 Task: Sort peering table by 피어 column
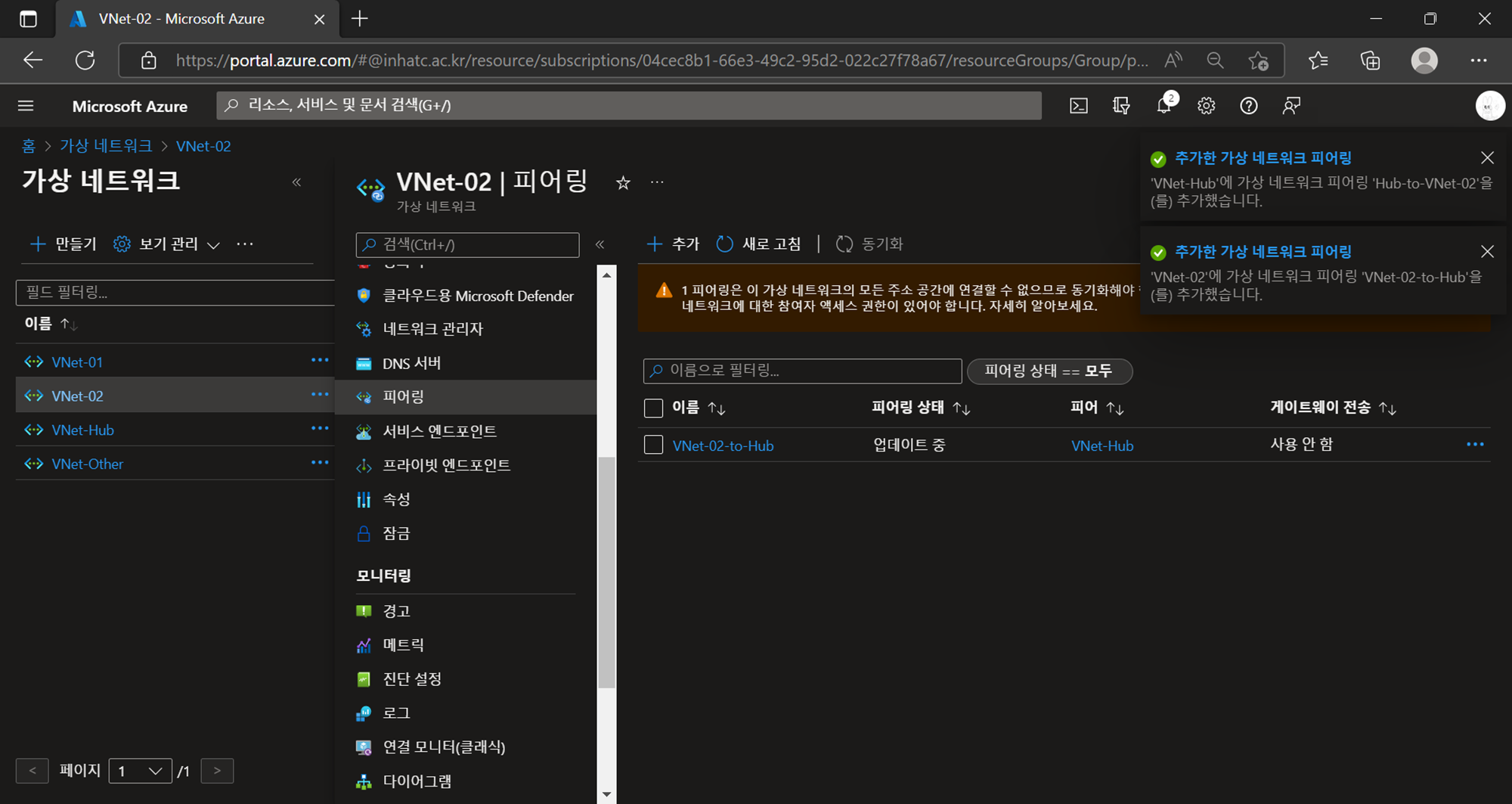1097,408
